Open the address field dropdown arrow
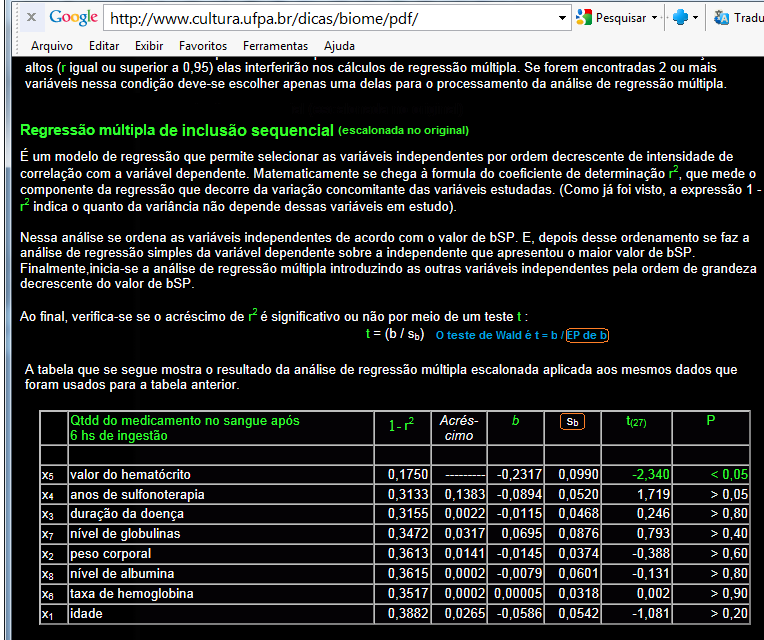 (562, 19)
